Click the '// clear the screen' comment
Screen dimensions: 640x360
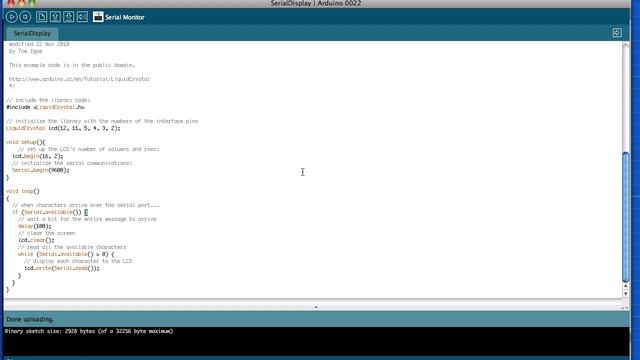pos(47,233)
